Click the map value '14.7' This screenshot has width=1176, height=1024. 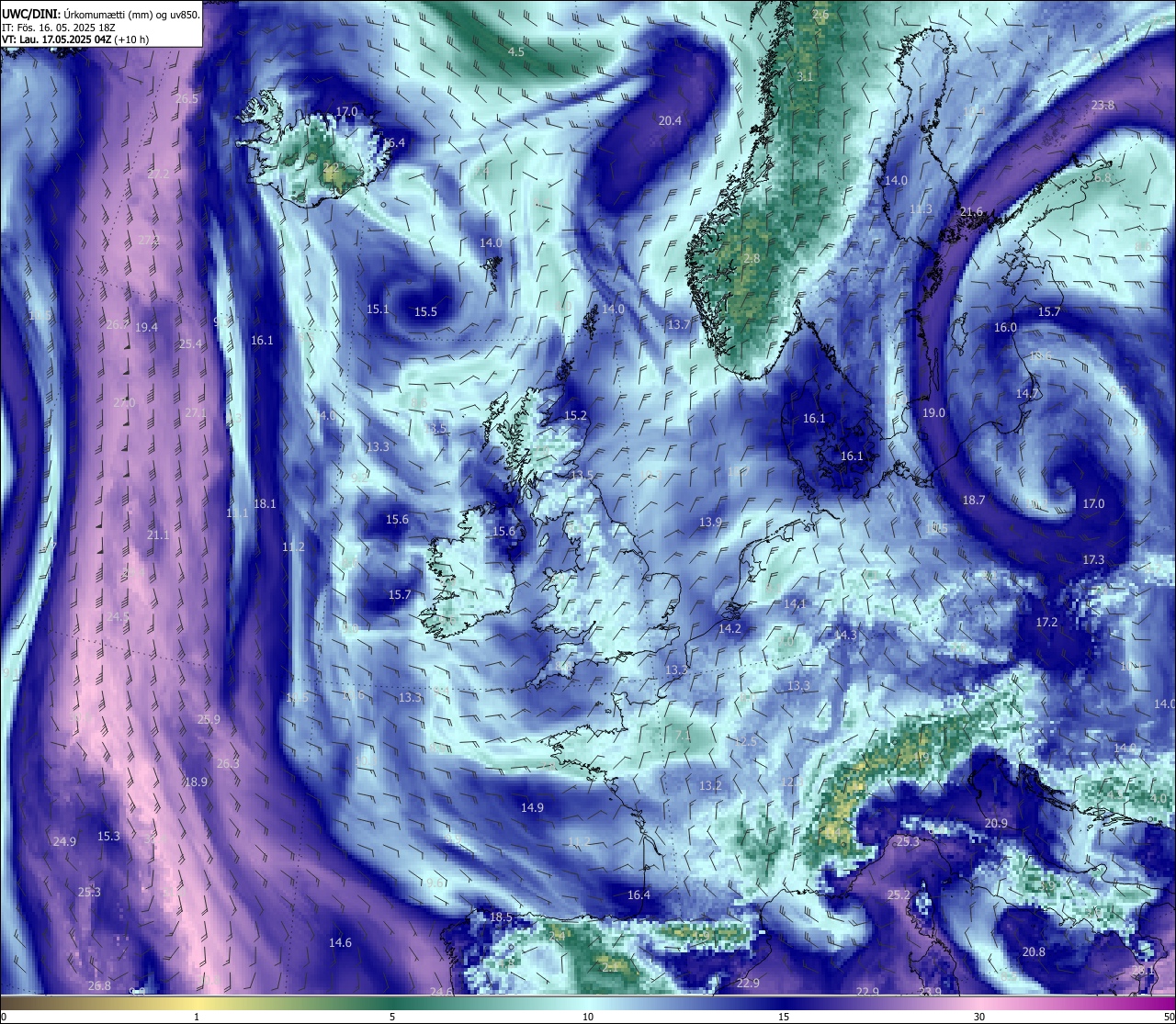point(1027,393)
